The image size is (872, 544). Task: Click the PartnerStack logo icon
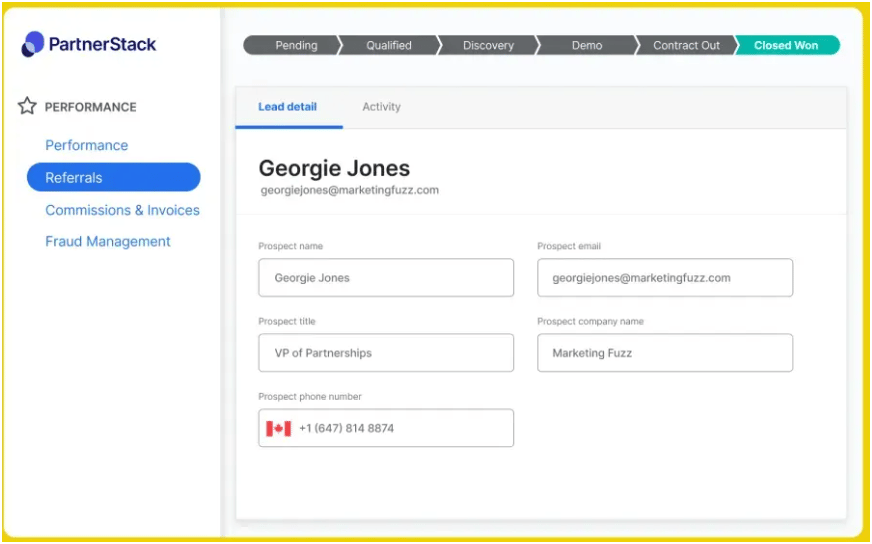tap(32, 44)
